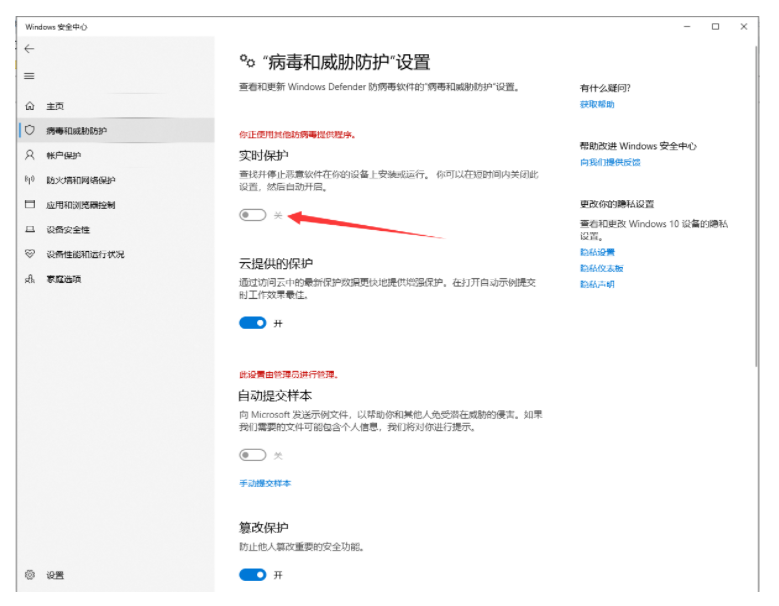Toggle the 实时保护 switch
This screenshot has width=779, height=606.
pyautogui.click(x=252, y=215)
